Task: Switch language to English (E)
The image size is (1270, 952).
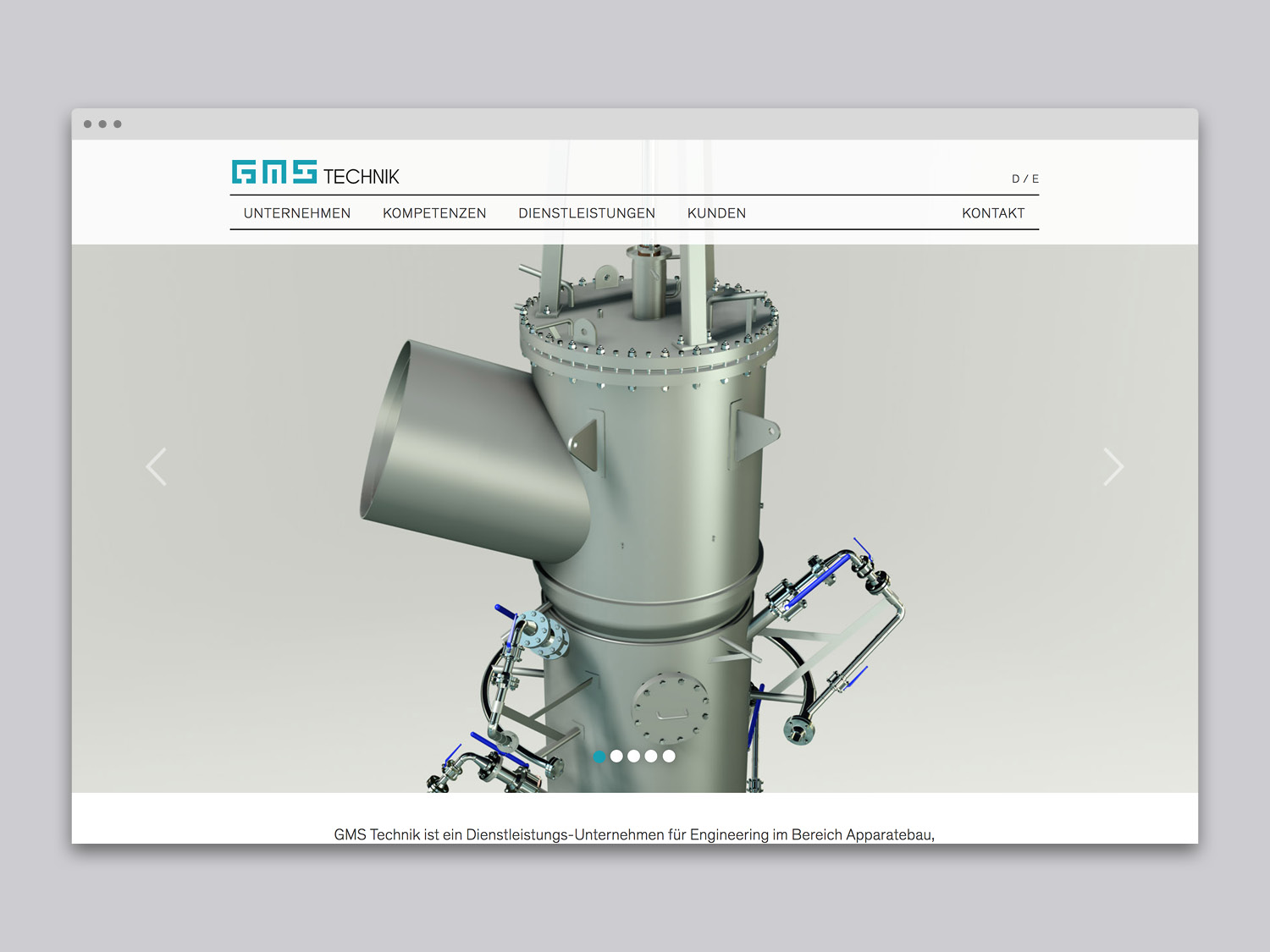Action: (x=1035, y=179)
